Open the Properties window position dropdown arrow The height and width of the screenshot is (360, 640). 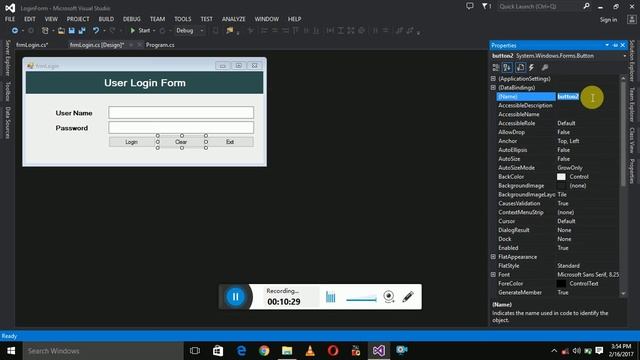(x=607, y=45)
